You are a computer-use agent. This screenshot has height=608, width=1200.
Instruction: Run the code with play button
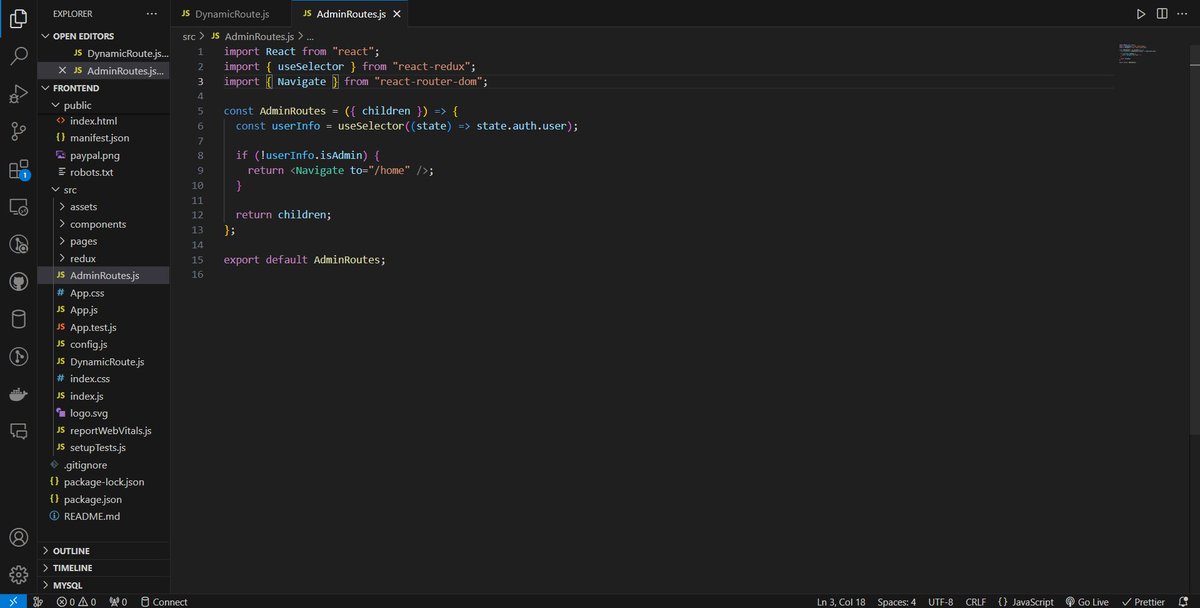(x=1141, y=14)
